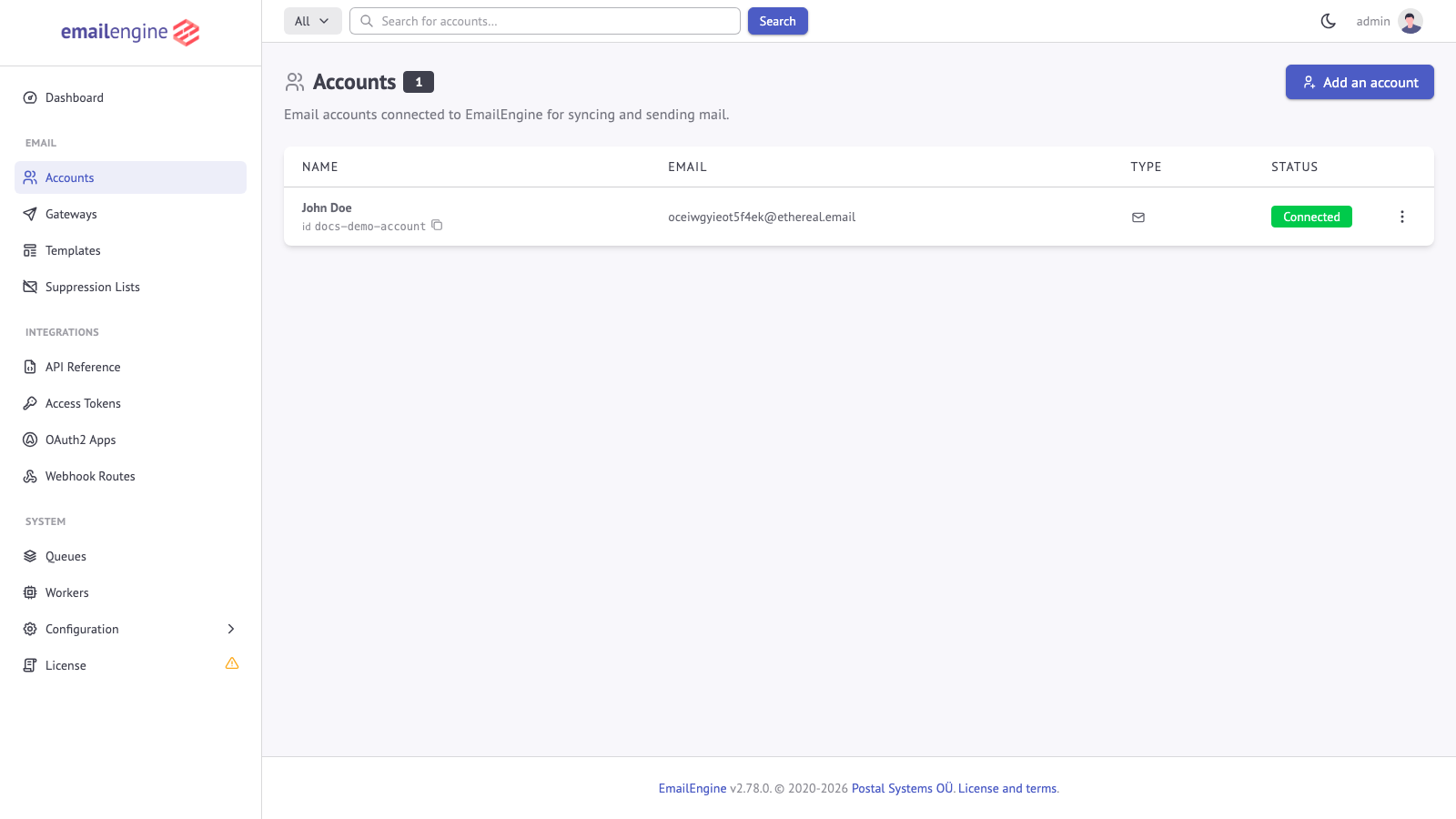Click the Suppression Lists crossed-mail icon

point(30,287)
